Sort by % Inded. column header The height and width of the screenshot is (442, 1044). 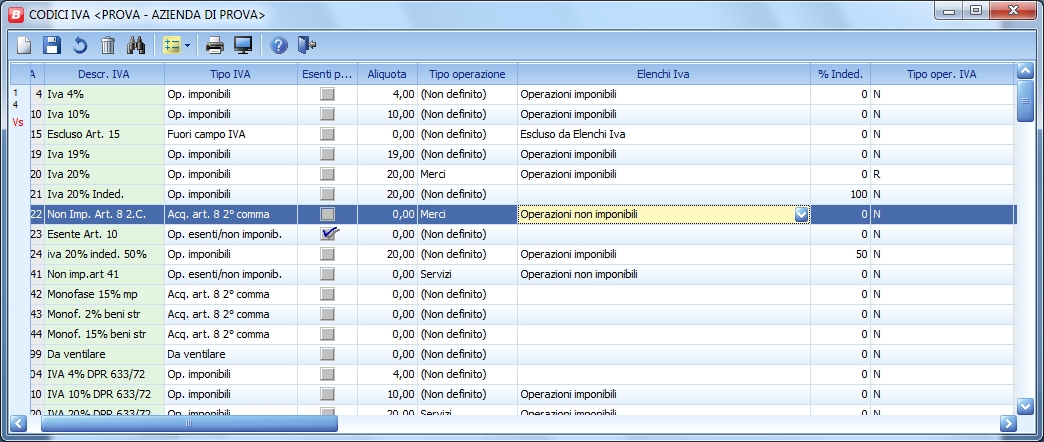(840, 75)
